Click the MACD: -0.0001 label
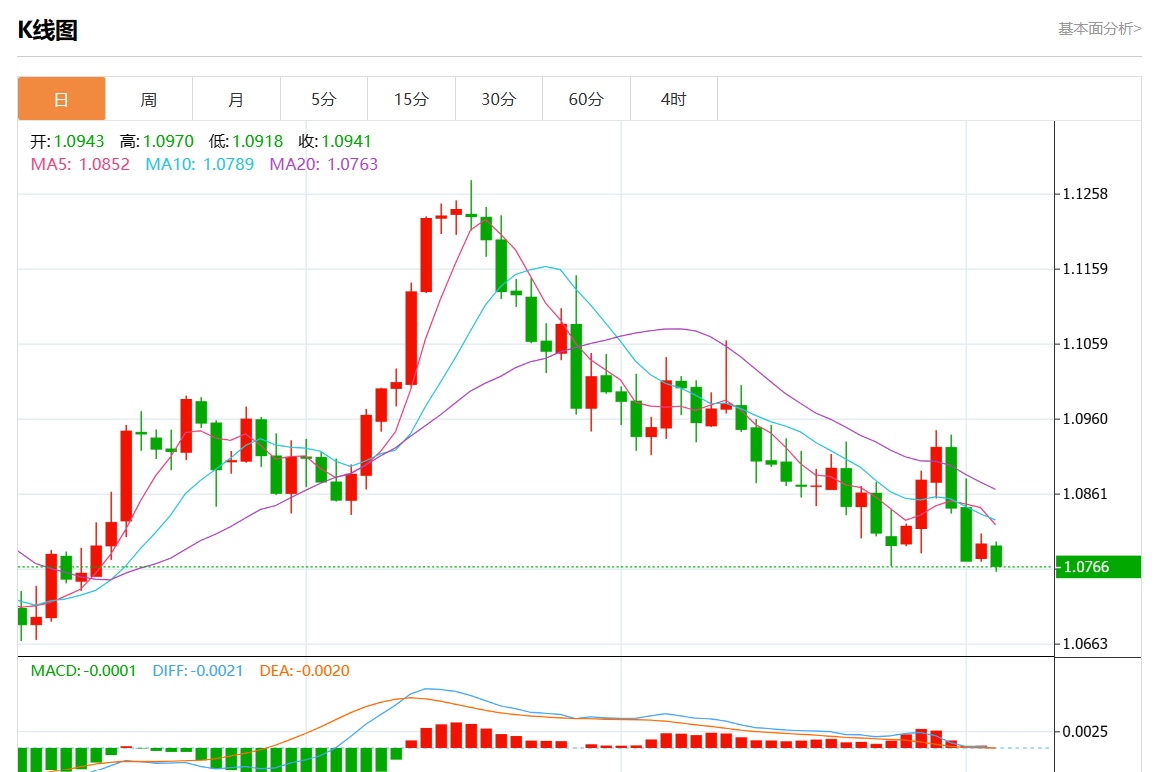Image resolution: width=1161 pixels, height=772 pixels. [x=84, y=671]
